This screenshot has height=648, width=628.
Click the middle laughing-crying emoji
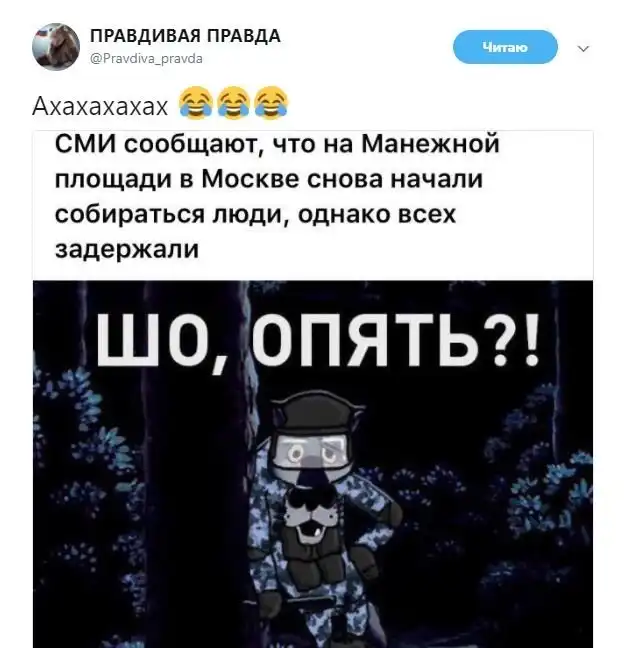(233, 103)
